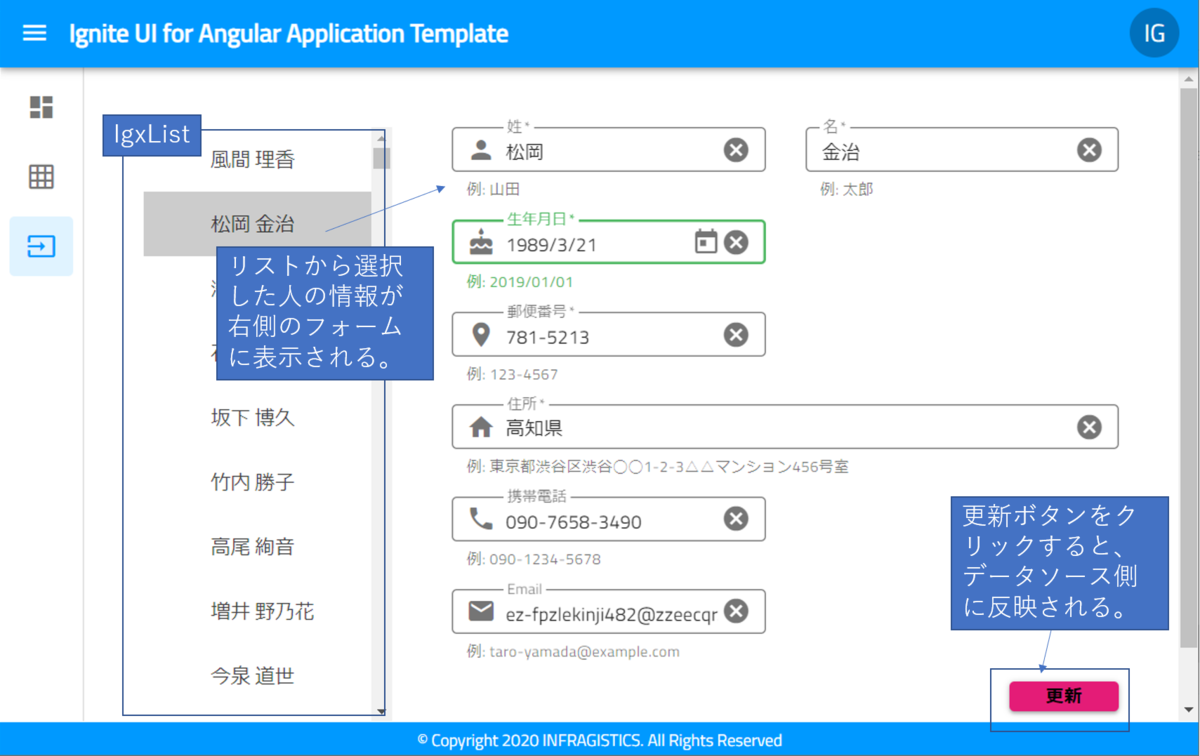The image size is (1200, 756).
Task: Select 松岡 金治 in the list
Action: coord(257,224)
